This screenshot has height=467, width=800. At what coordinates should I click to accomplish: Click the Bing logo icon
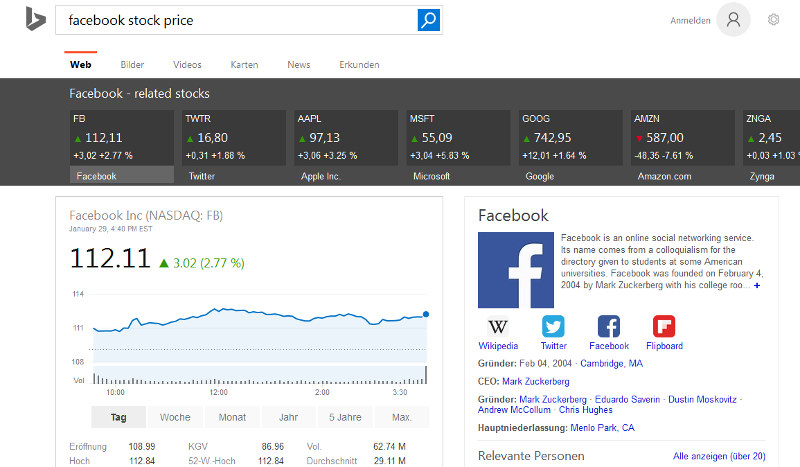pyautogui.click(x=36, y=19)
